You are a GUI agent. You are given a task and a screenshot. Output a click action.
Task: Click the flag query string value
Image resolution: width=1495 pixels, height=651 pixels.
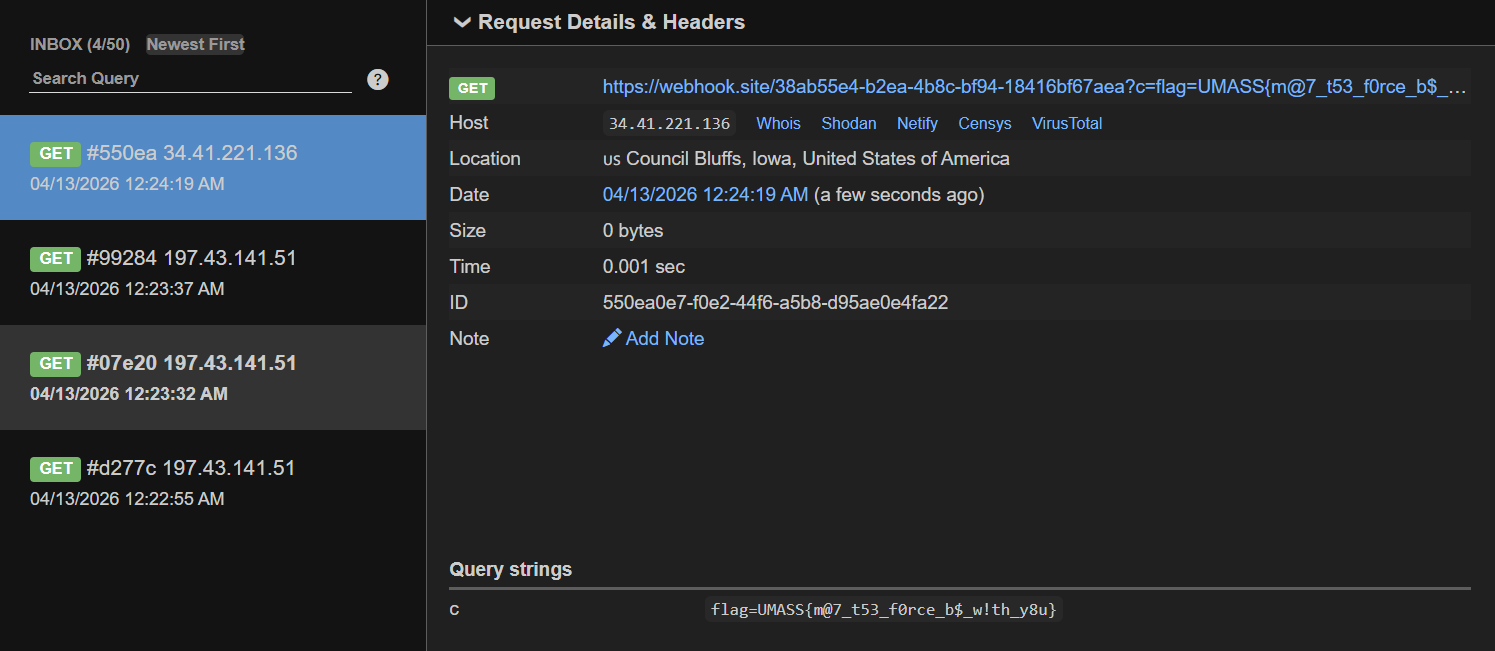tap(883, 609)
